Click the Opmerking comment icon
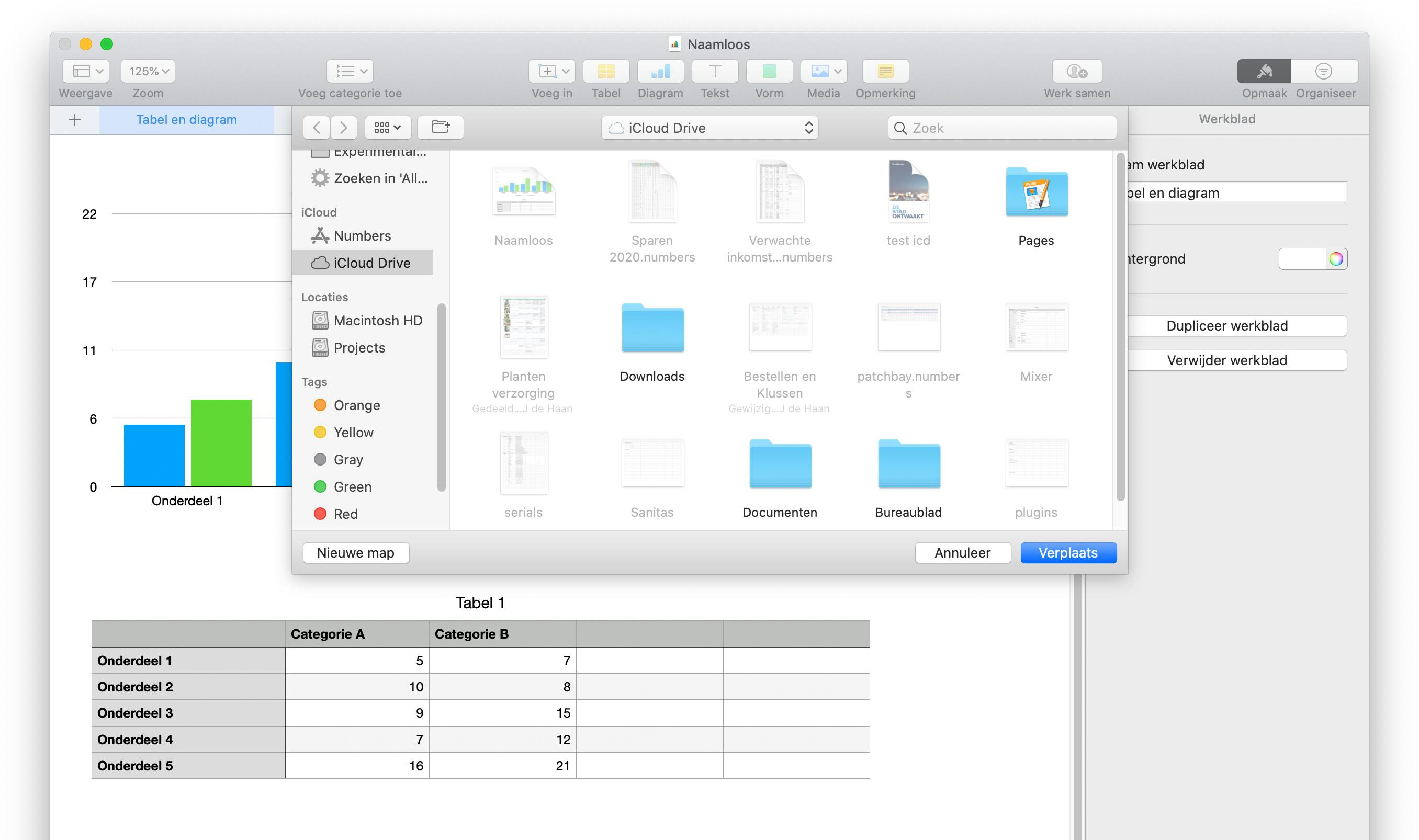Viewport: 1419px width, 840px height. coord(885,71)
